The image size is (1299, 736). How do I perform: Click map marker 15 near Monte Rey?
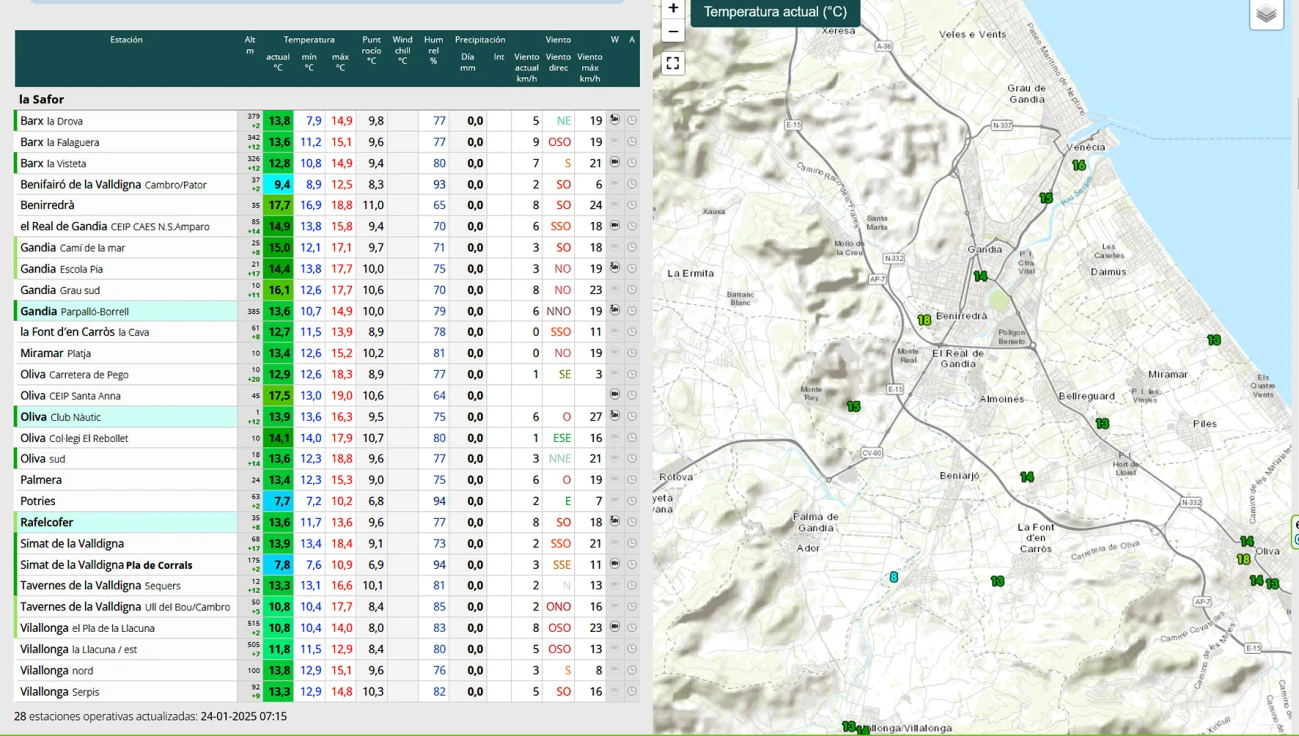point(853,406)
